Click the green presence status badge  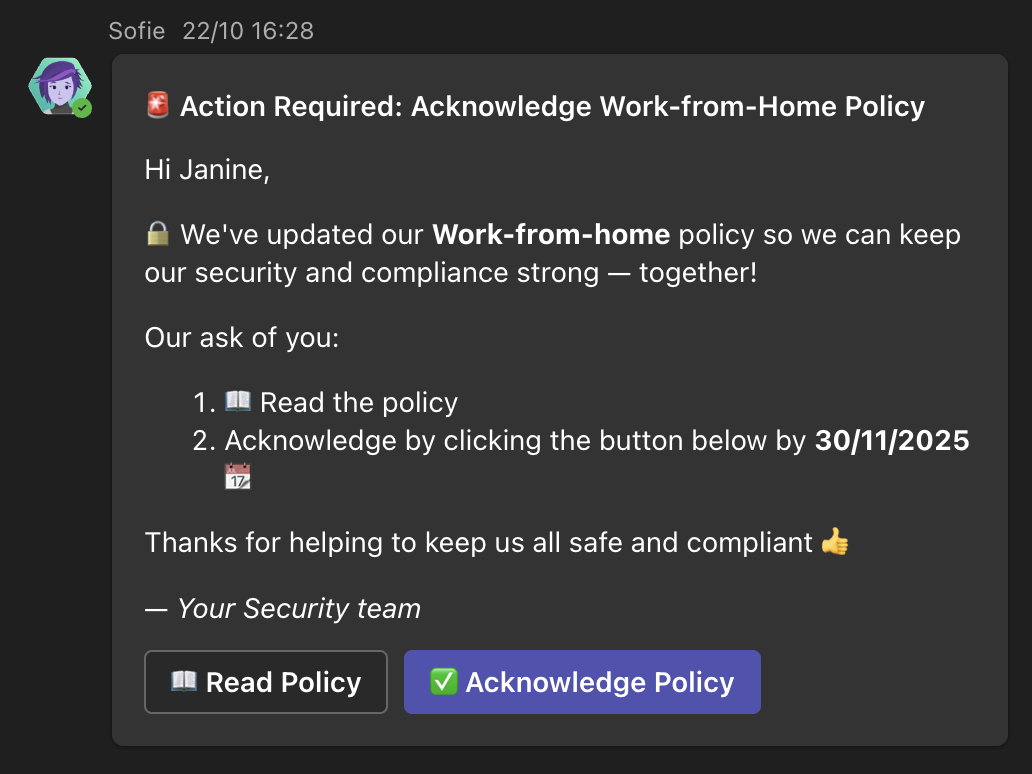82,108
